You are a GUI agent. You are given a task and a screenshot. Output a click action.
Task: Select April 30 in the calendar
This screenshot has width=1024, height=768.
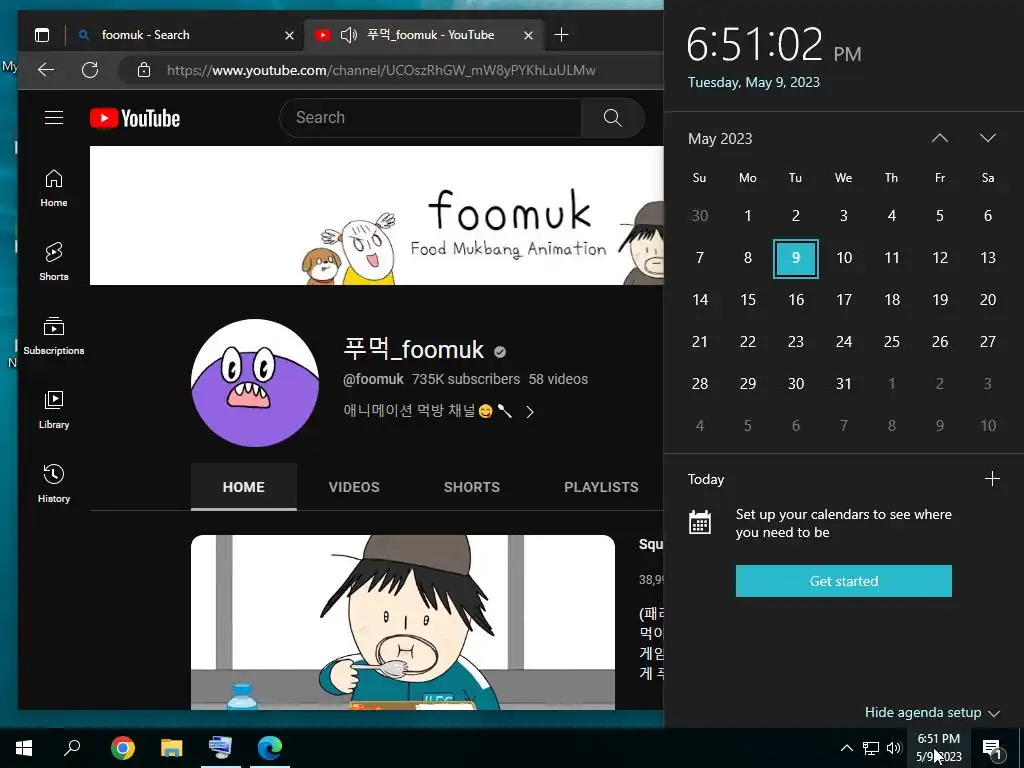(x=699, y=216)
